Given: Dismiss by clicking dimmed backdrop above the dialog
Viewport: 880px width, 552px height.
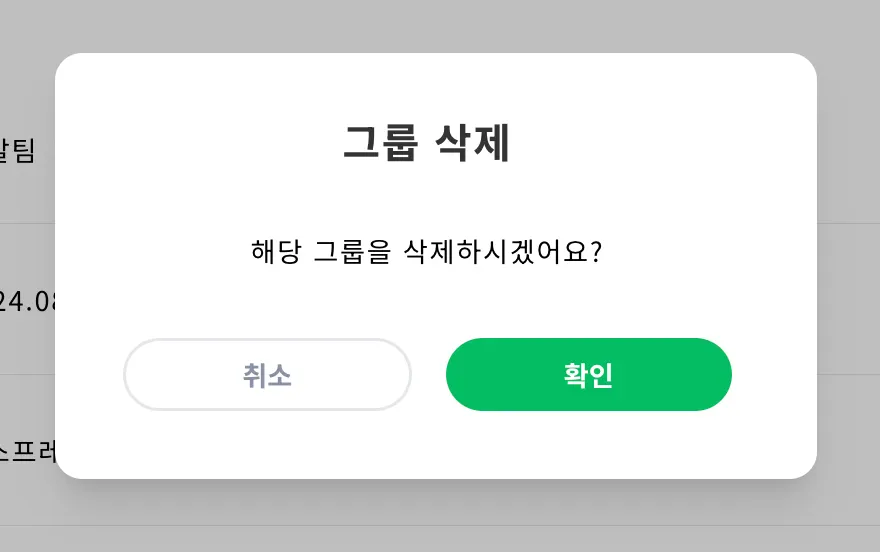Looking at the screenshot, I should pos(440,25).
